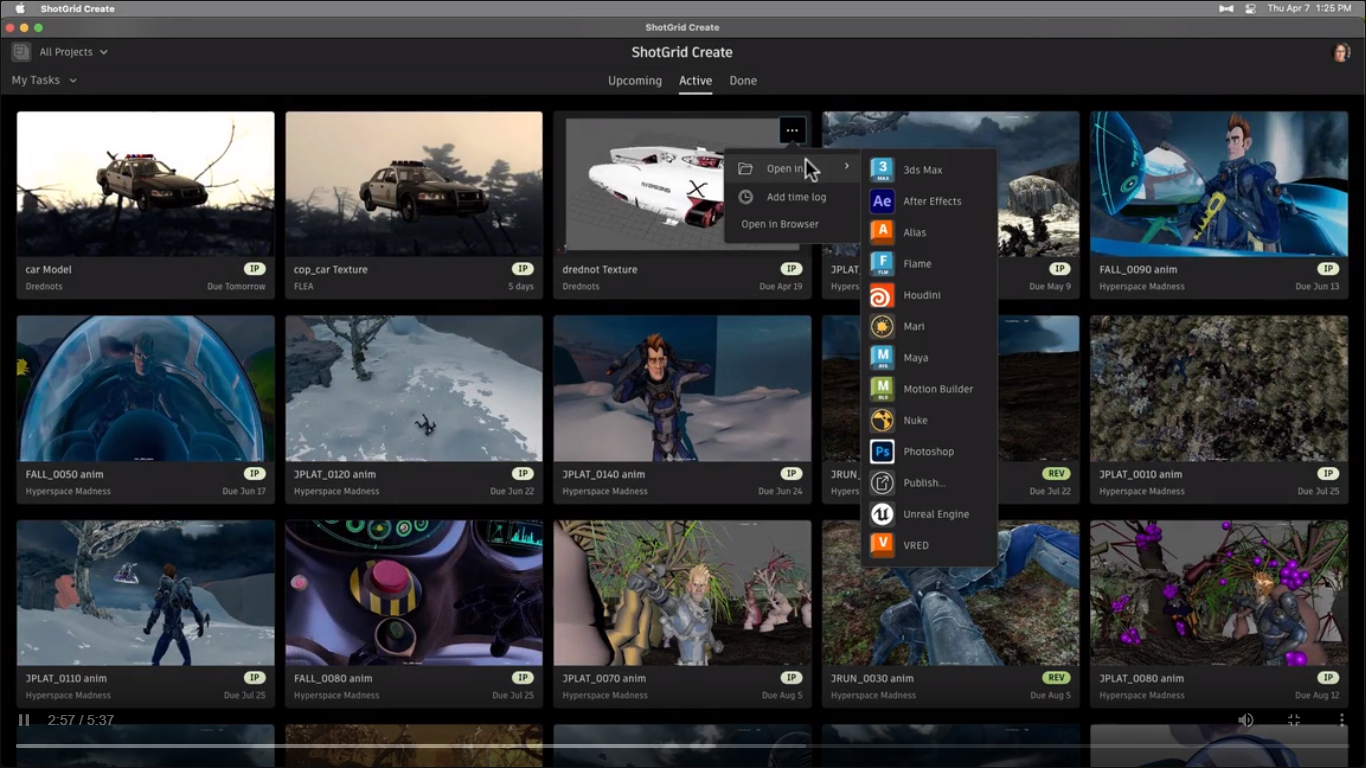Click the Publish... icon entry
1366x768 pixels.
pos(882,483)
